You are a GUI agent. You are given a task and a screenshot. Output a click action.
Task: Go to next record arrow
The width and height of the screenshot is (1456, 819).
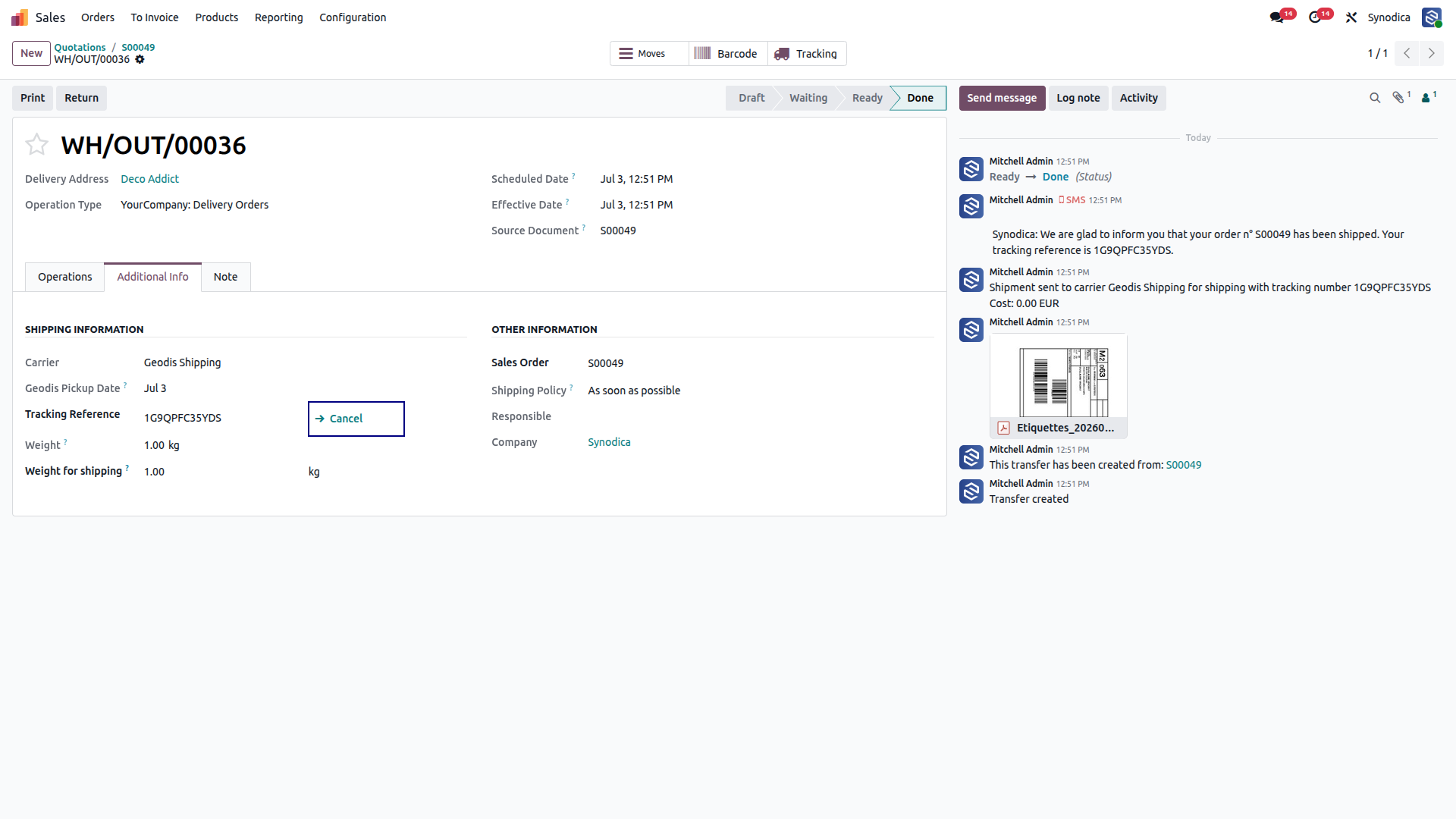point(1432,53)
